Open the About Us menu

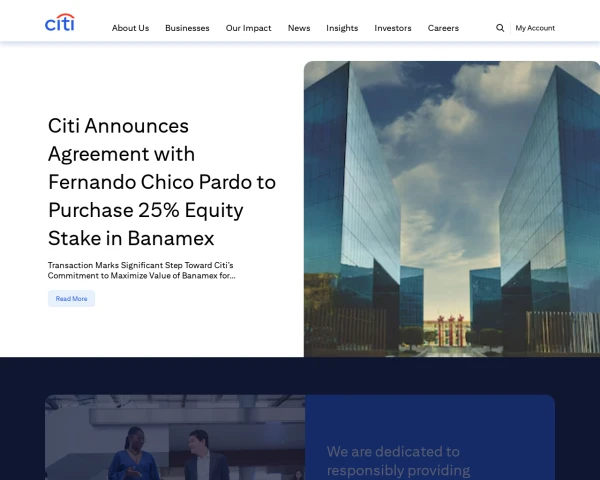tap(130, 28)
